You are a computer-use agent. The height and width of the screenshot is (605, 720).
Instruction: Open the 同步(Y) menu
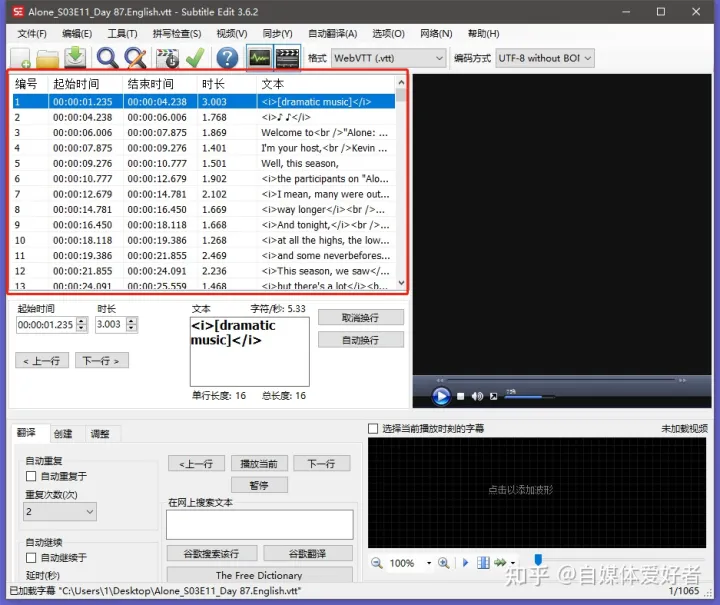coord(277,34)
